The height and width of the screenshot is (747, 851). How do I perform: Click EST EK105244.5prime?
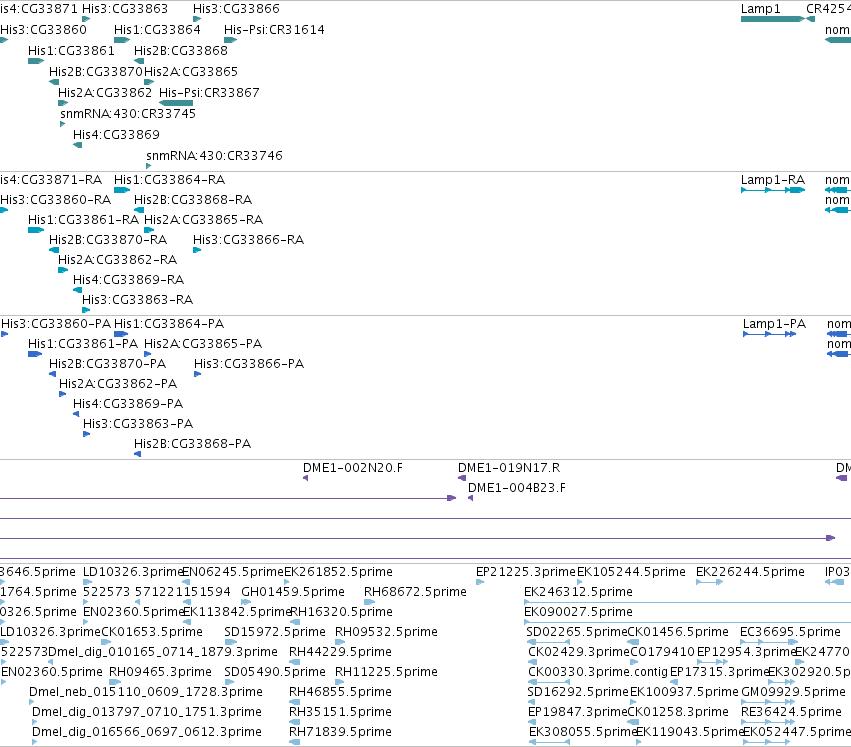[x=631, y=572]
